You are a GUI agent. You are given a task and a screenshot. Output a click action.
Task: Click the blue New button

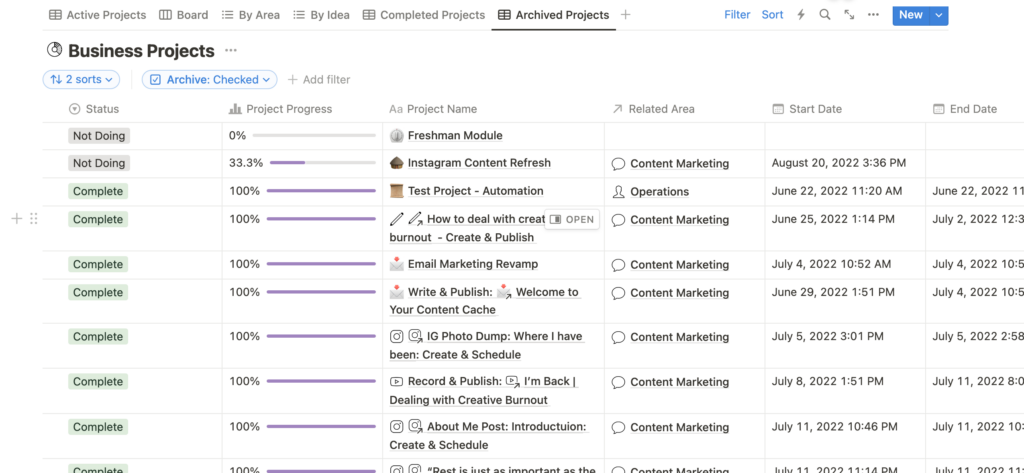point(910,15)
